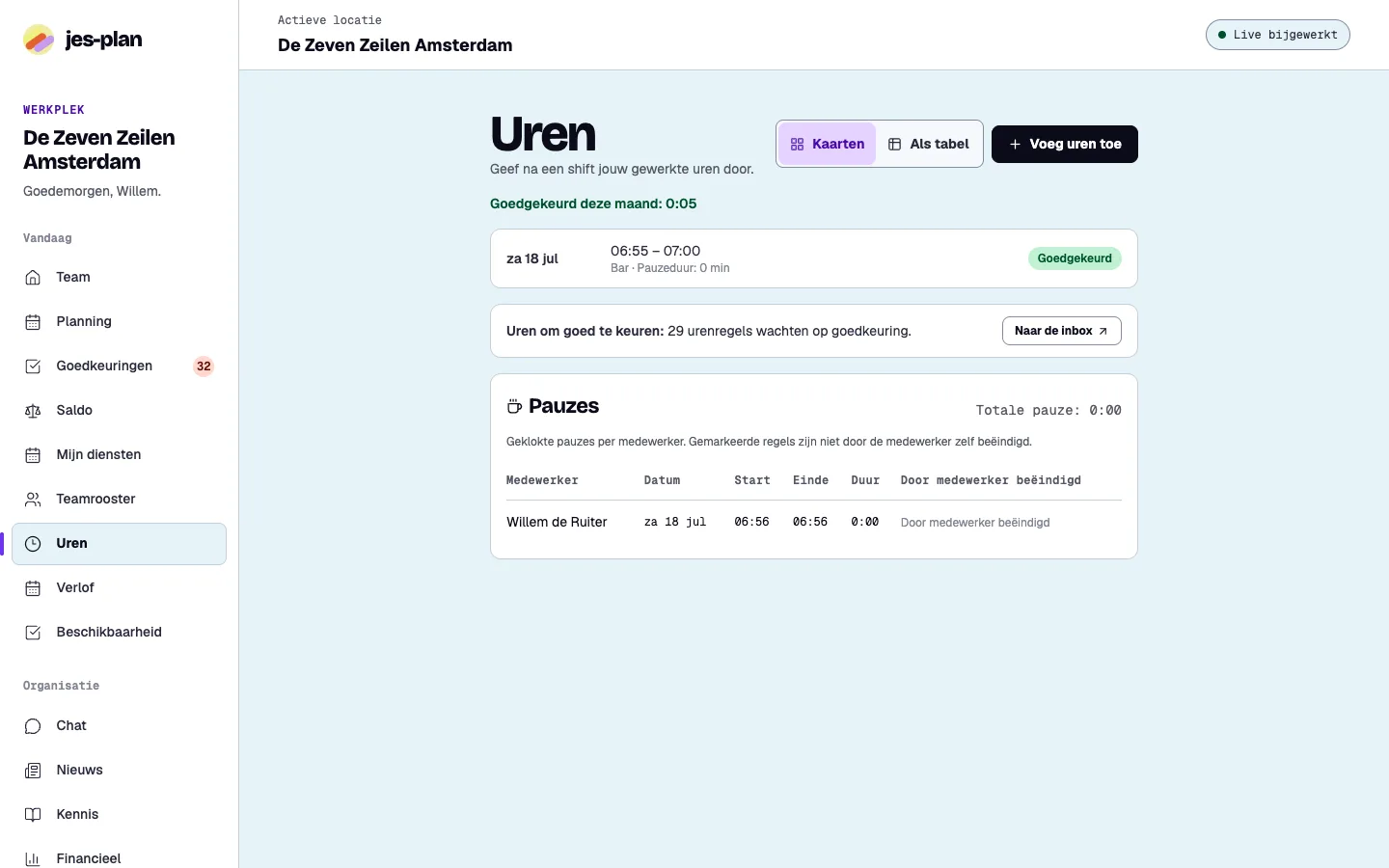Click the red 32 badge on Goedkeuringen

point(204,366)
